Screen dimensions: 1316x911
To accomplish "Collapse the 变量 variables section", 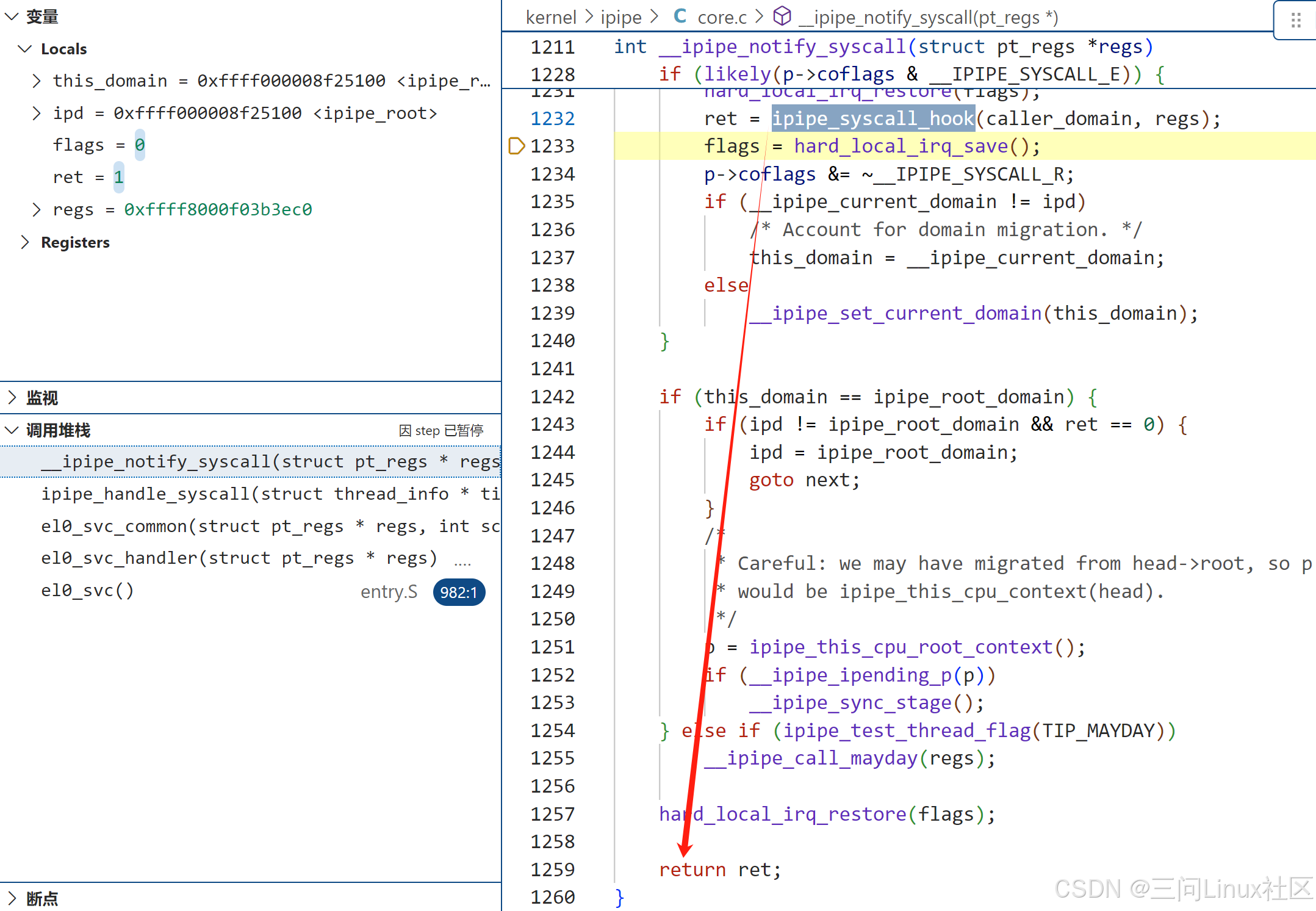I will 12,16.
